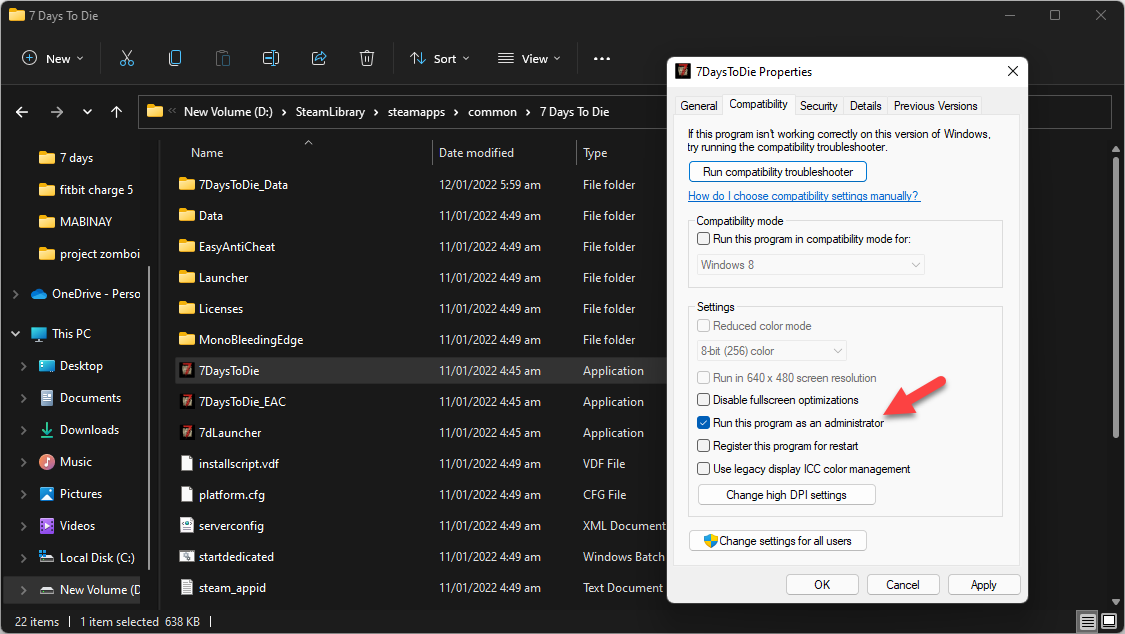Viewport: 1125px width, 634px height.
Task: Select the 7dLauncher application icon
Action: 187,432
